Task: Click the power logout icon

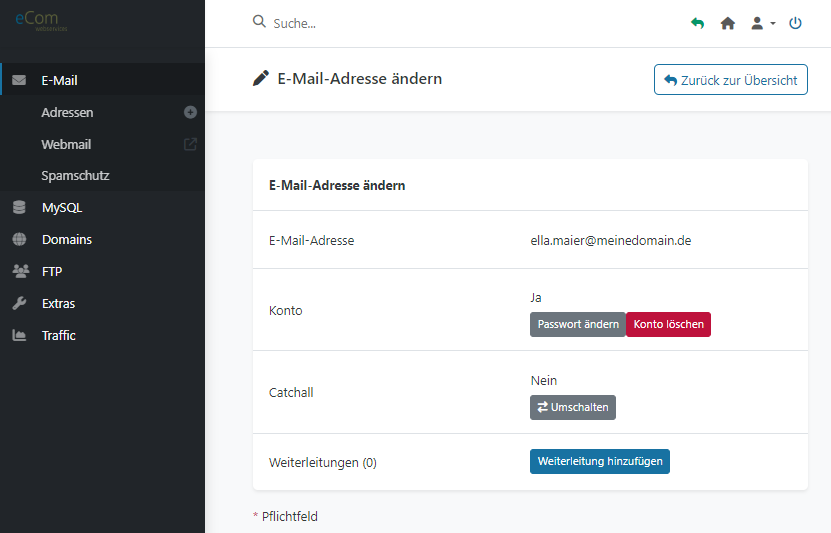Action: point(796,23)
